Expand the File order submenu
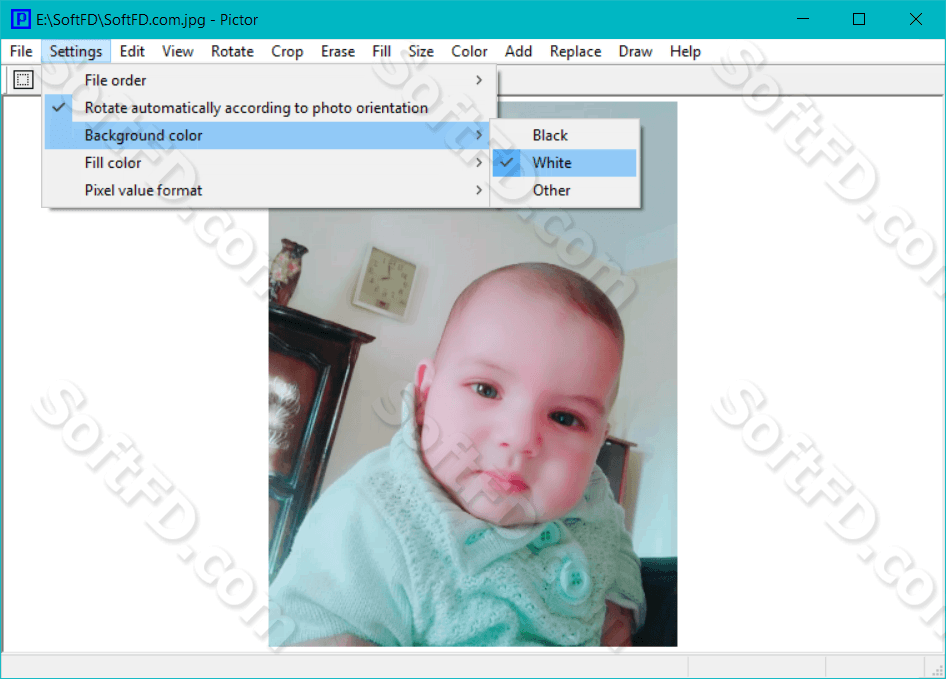Viewport: 946px width, 679px height. pyautogui.click(x=269, y=80)
